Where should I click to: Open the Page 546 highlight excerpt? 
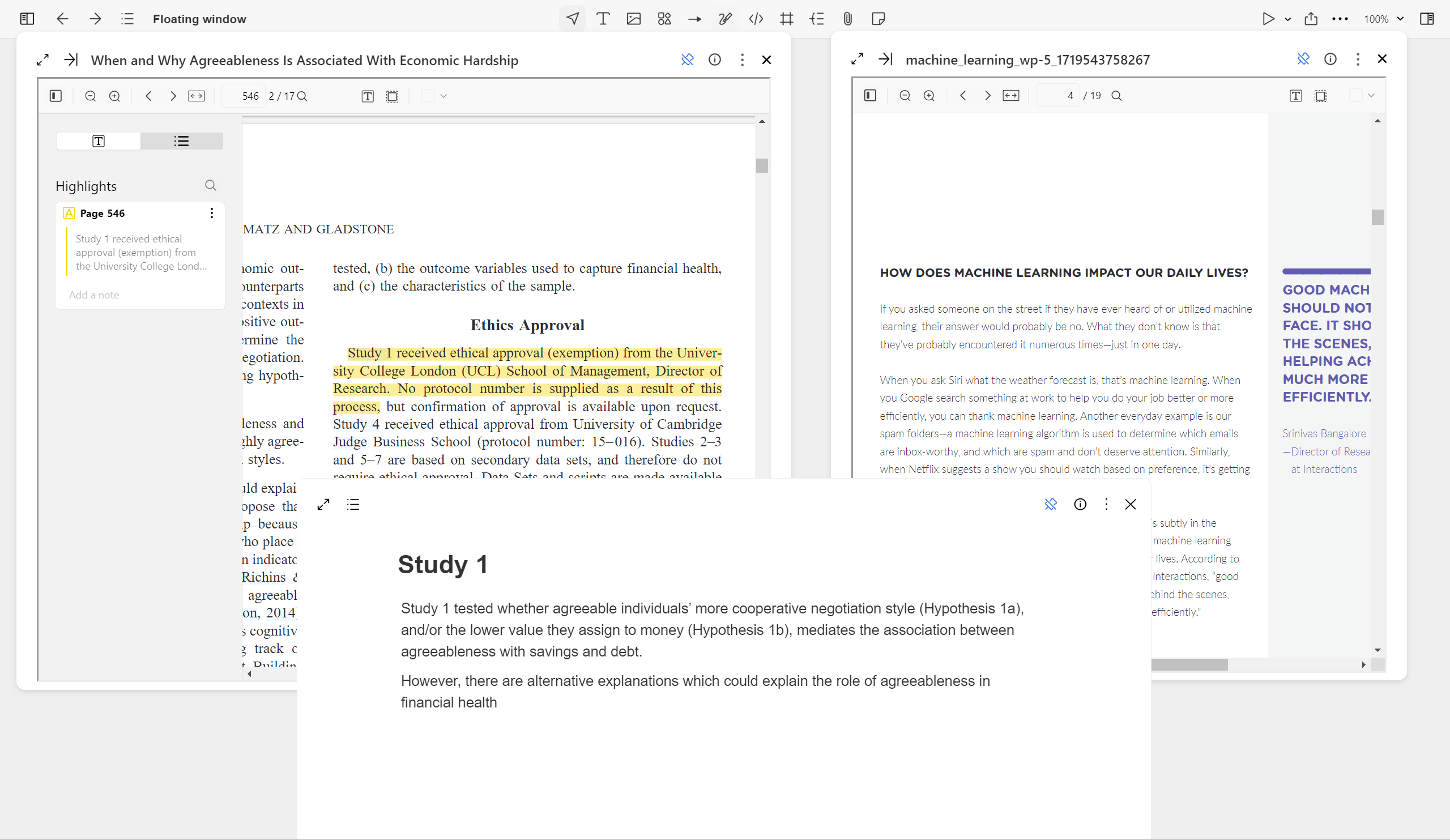point(142,253)
